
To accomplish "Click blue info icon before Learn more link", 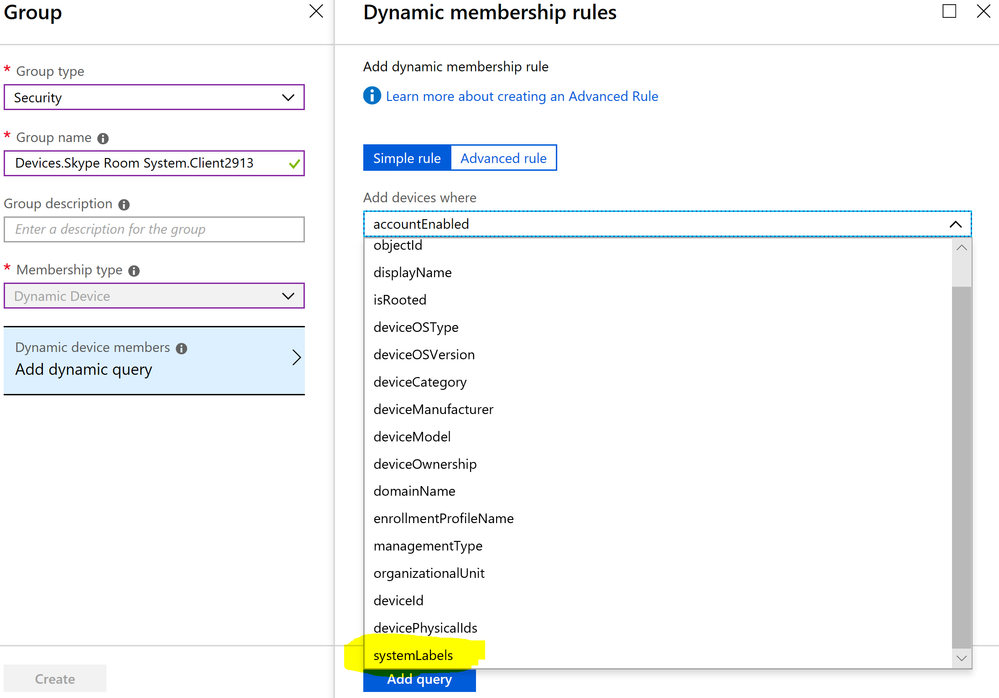I will point(372,96).
